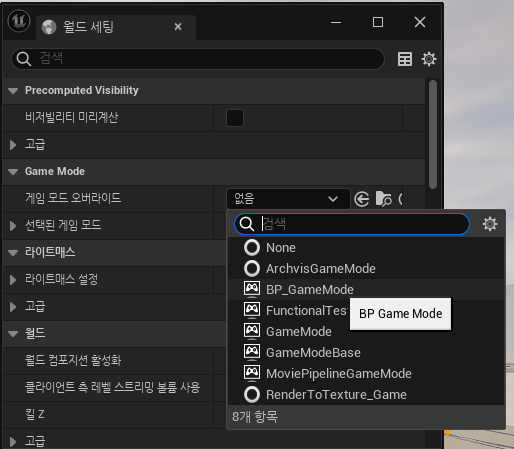Click the ArchvisGameMode circle icon

point(252,269)
